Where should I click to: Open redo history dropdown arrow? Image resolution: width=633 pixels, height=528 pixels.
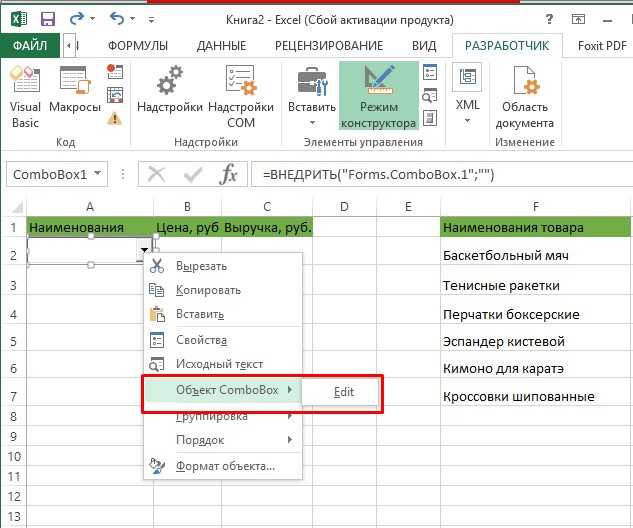click(x=92, y=19)
